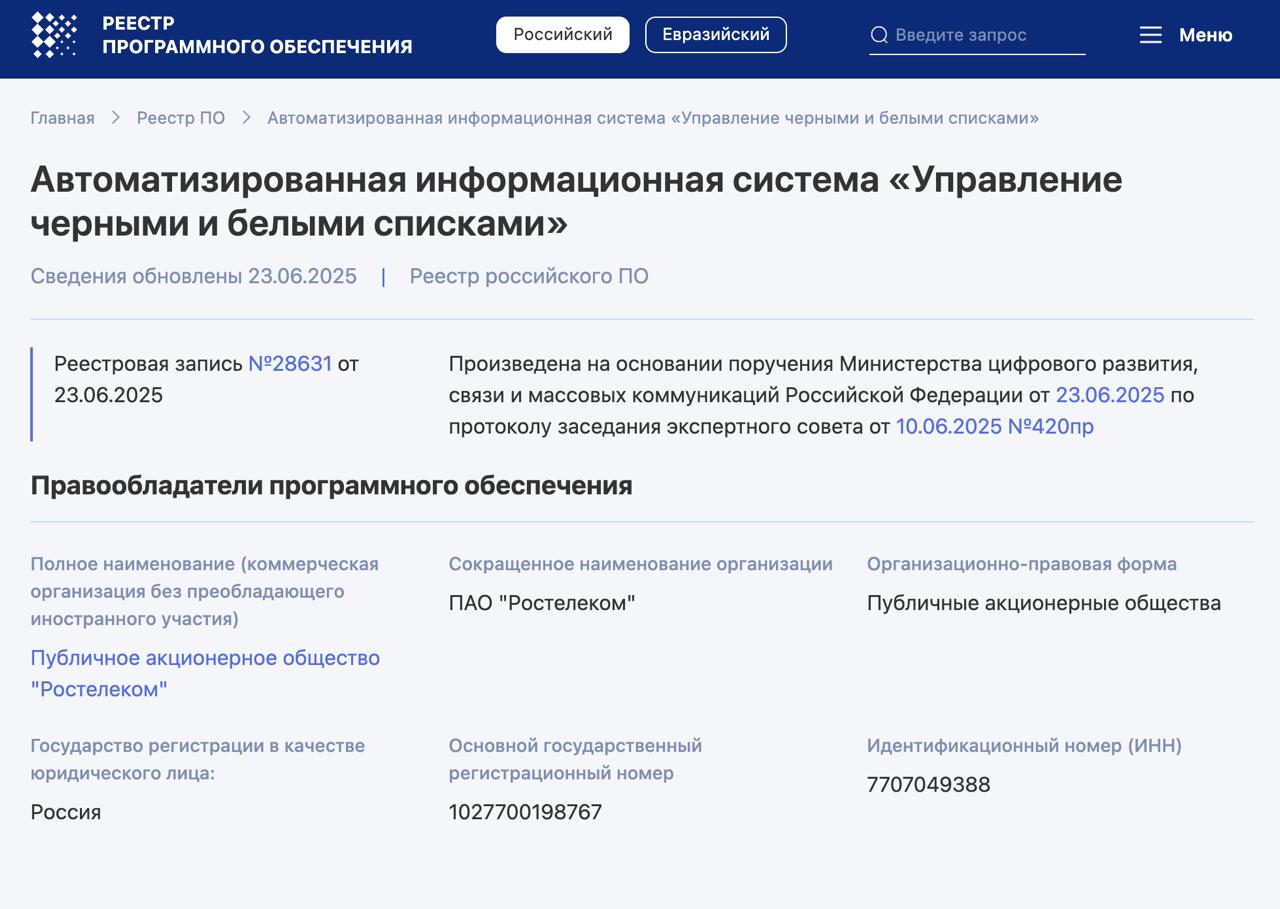Open the Меню label
The image size is (1280, 909).
1206,35
